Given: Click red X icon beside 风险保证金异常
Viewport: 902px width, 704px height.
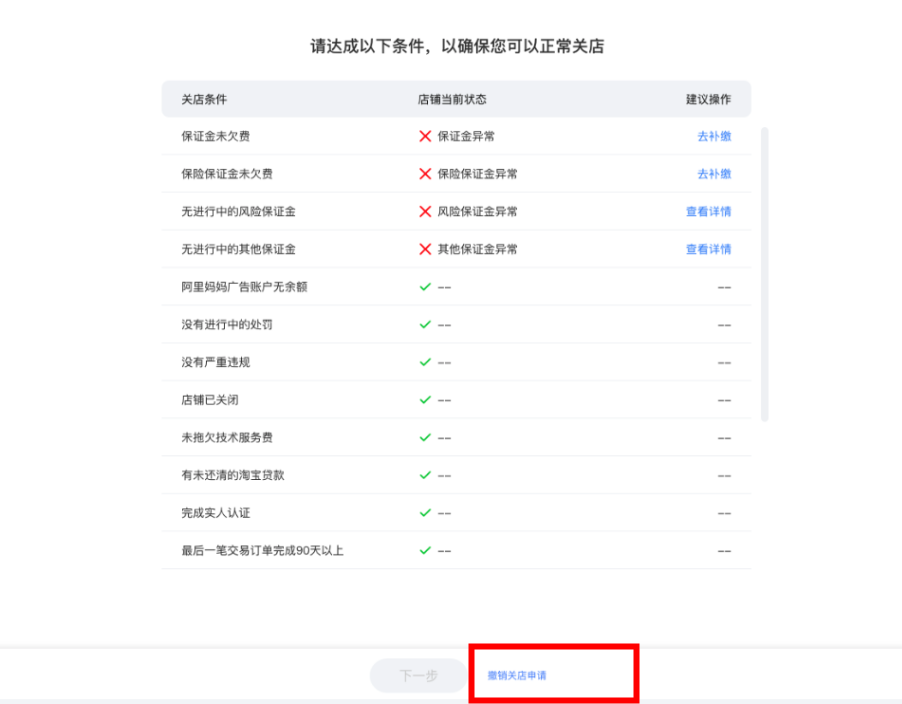Looking at the screenshot, I should (425, 212).
